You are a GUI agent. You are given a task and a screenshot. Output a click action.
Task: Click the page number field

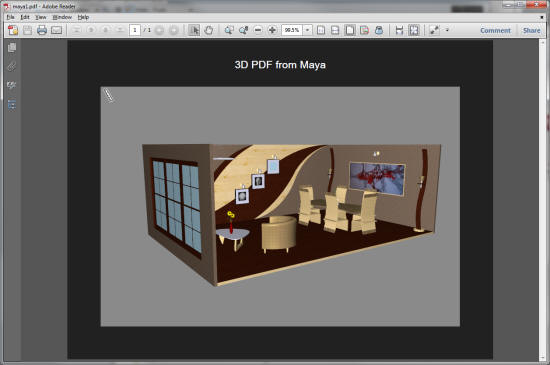(135, 30)
